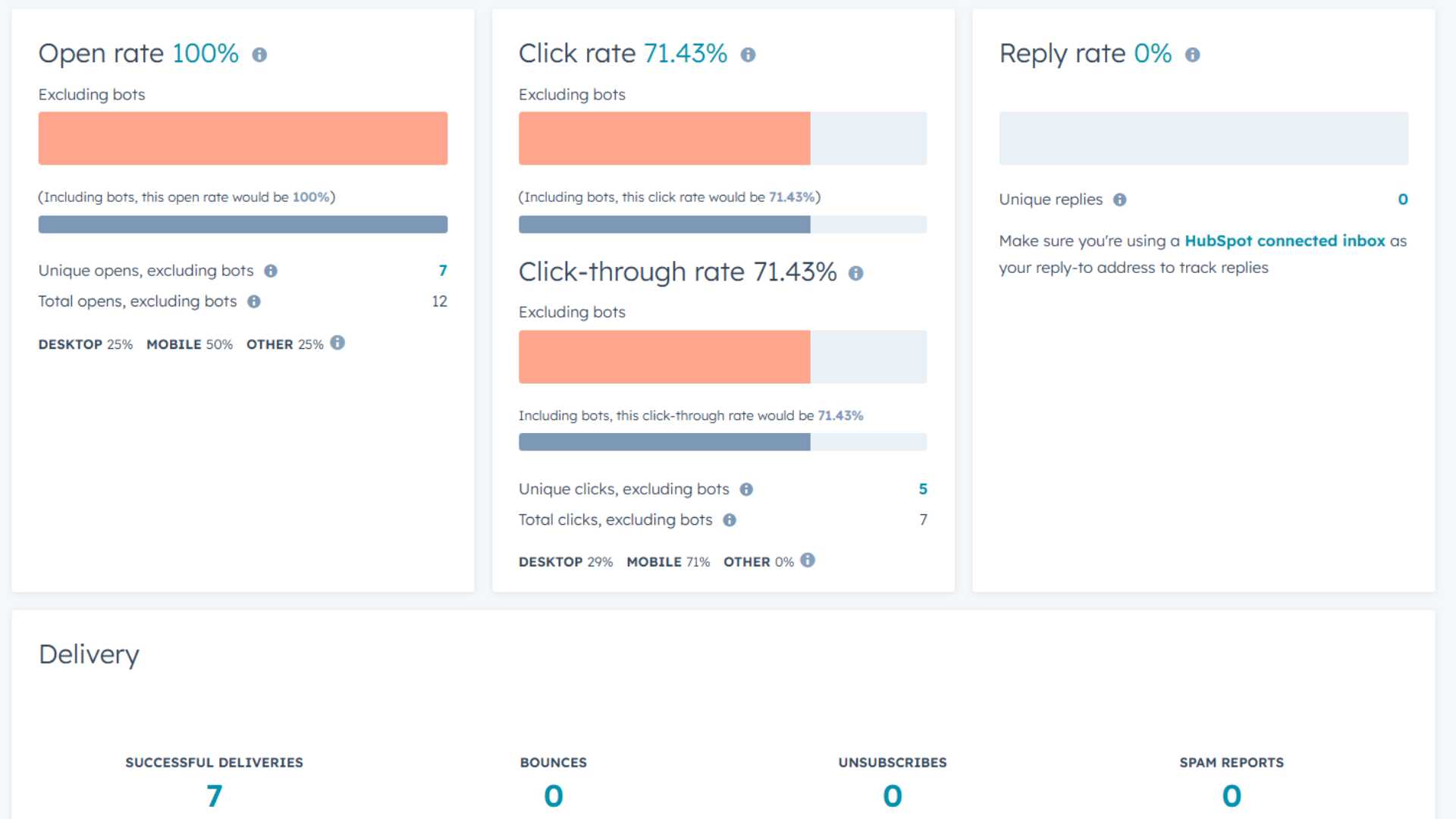This screenshot has width=1456, height=819.
Task: Click the empty Reply rate bar
Action: click(1203, 139)
